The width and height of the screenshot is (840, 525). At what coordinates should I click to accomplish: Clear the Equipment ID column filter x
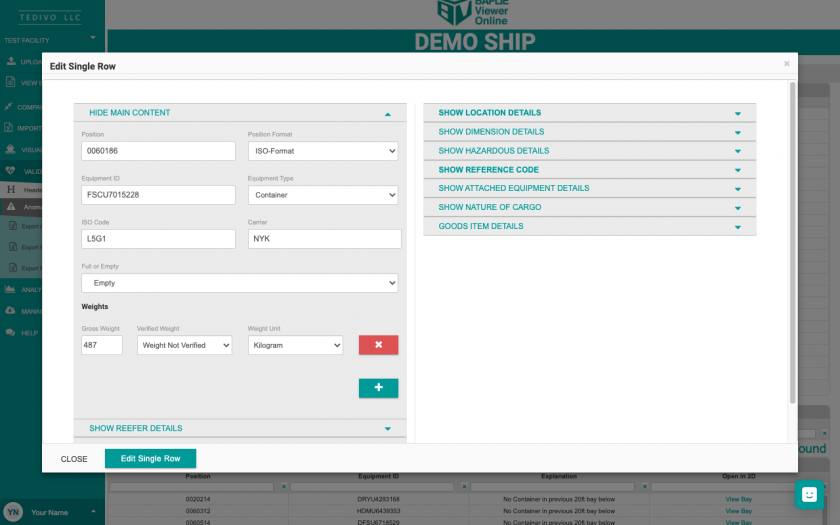coord(464,486)
